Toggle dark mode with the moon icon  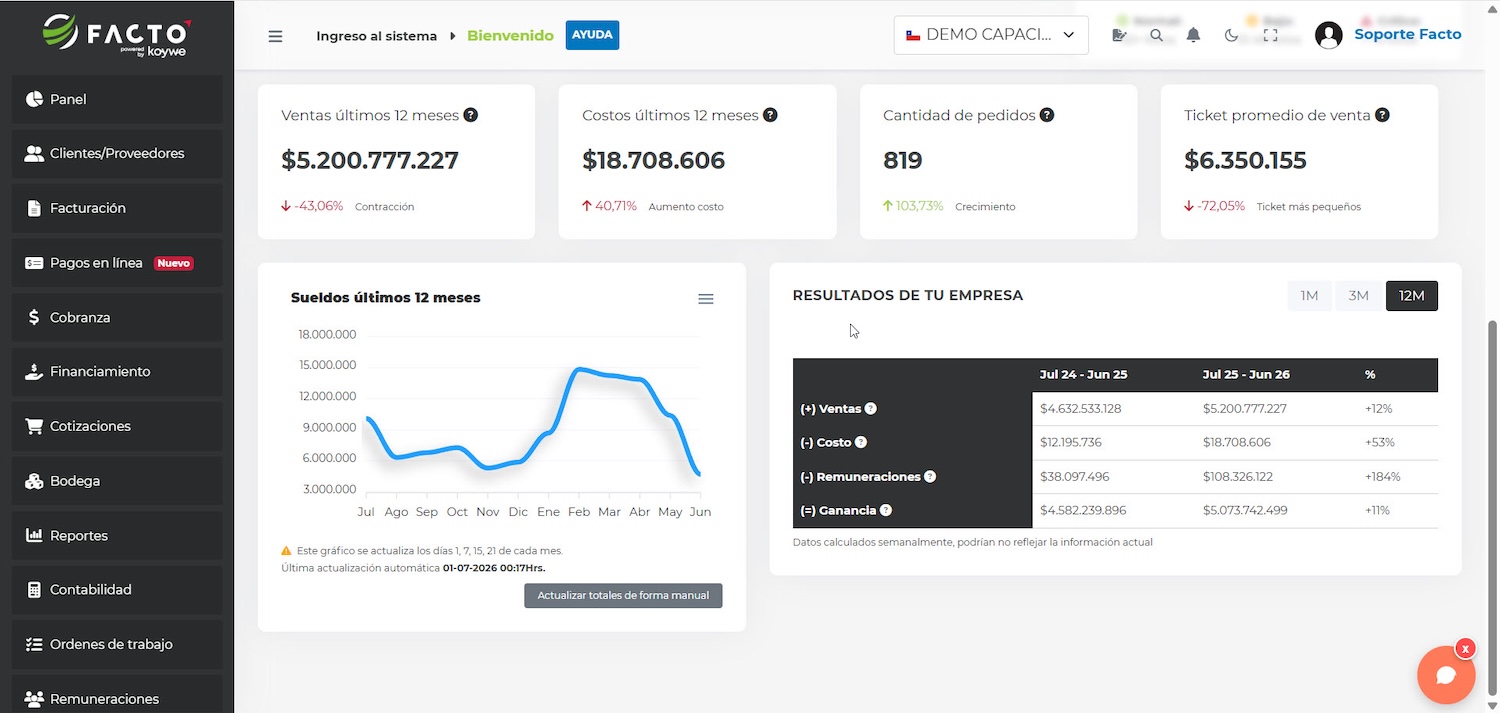(x=1231, y=35)
